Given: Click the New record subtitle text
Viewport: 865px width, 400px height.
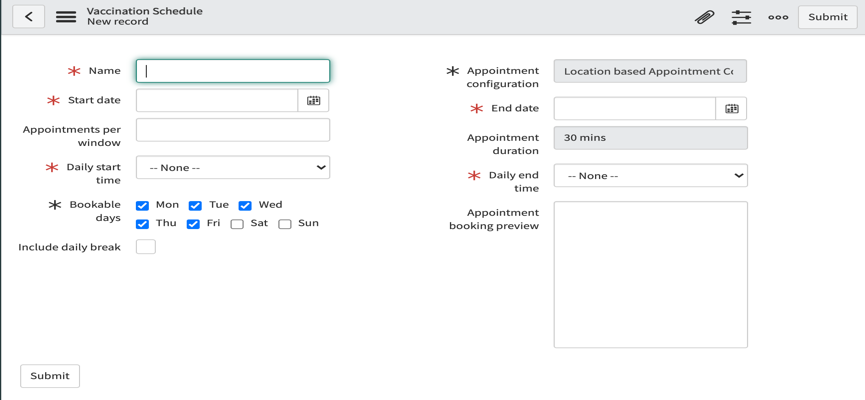Looking at the screenshot, I should tap(118, 22).
